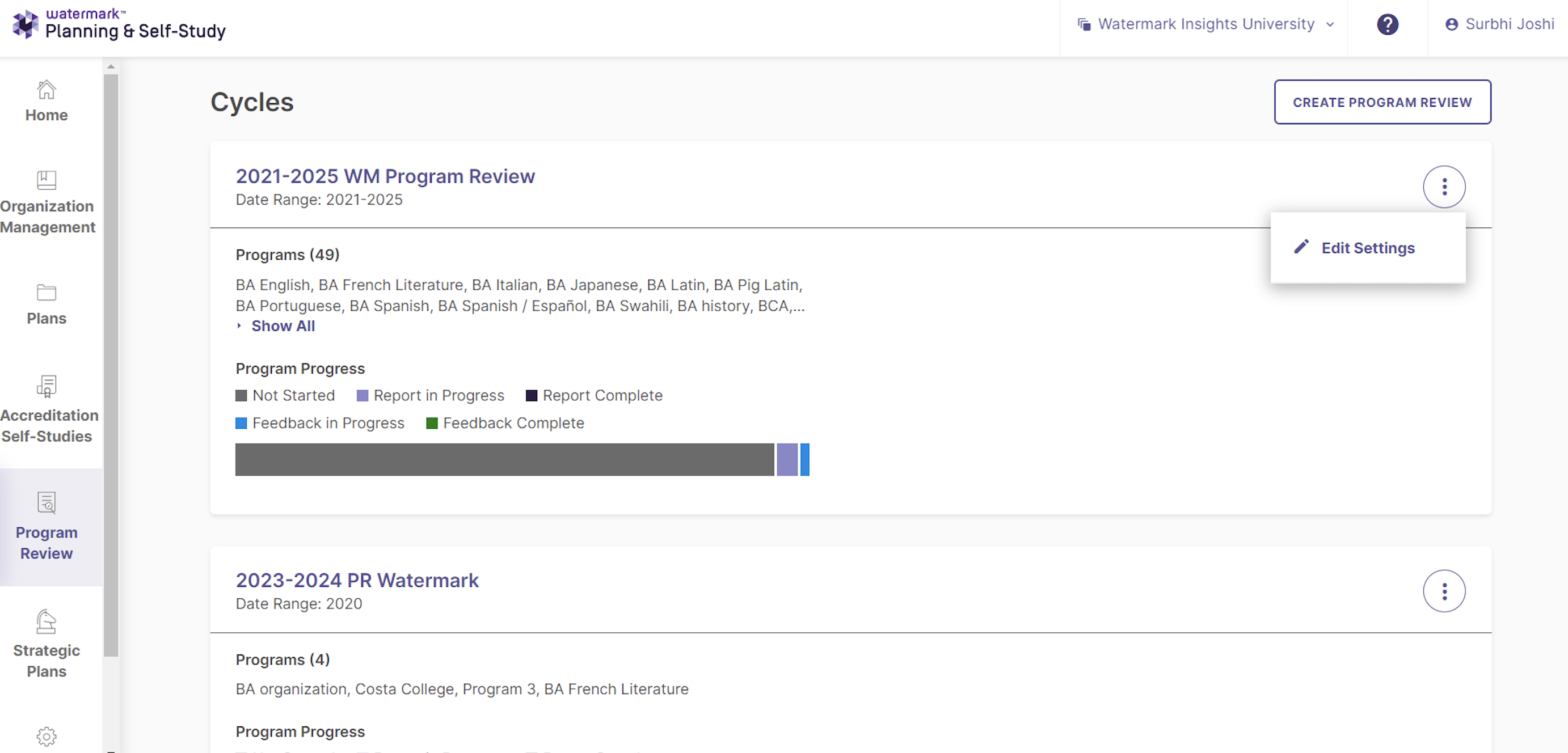This screenshot has height=753, width=1568.
Task: Click the BA English program list text
Action: click(x=520, y=295)
